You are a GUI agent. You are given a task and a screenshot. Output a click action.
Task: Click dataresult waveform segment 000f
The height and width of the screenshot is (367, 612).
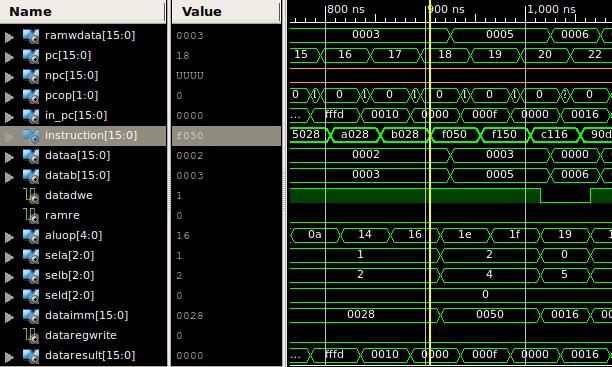coord(484,355)
